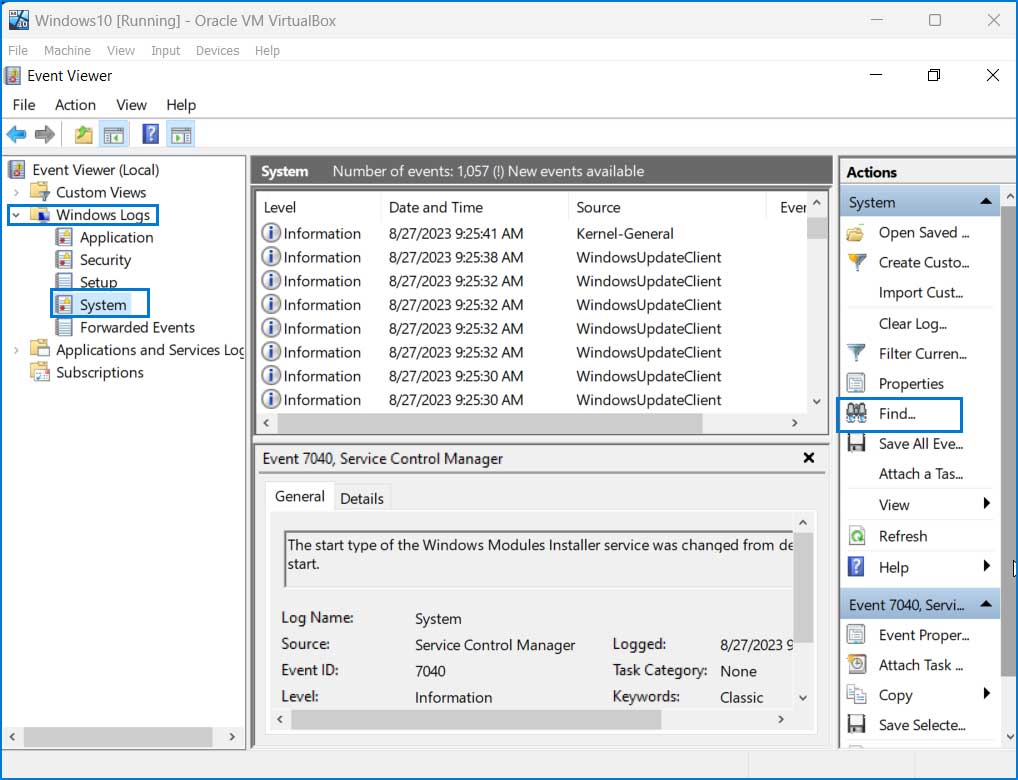Click Save All Events floppy icon
The width and height of the screenshot is (1018, 780).
pyautogui.click(x=856, y=444)
